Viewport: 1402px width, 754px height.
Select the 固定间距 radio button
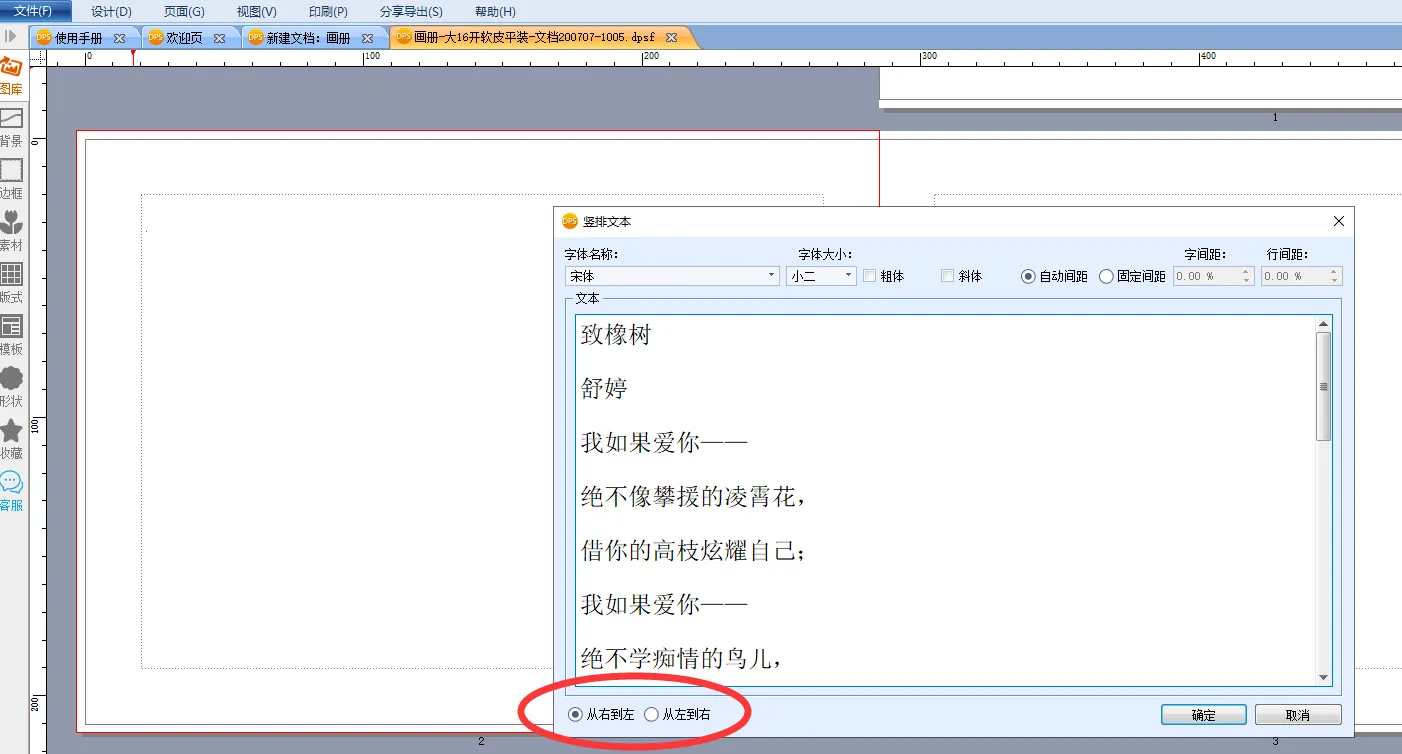(1106, 276)
